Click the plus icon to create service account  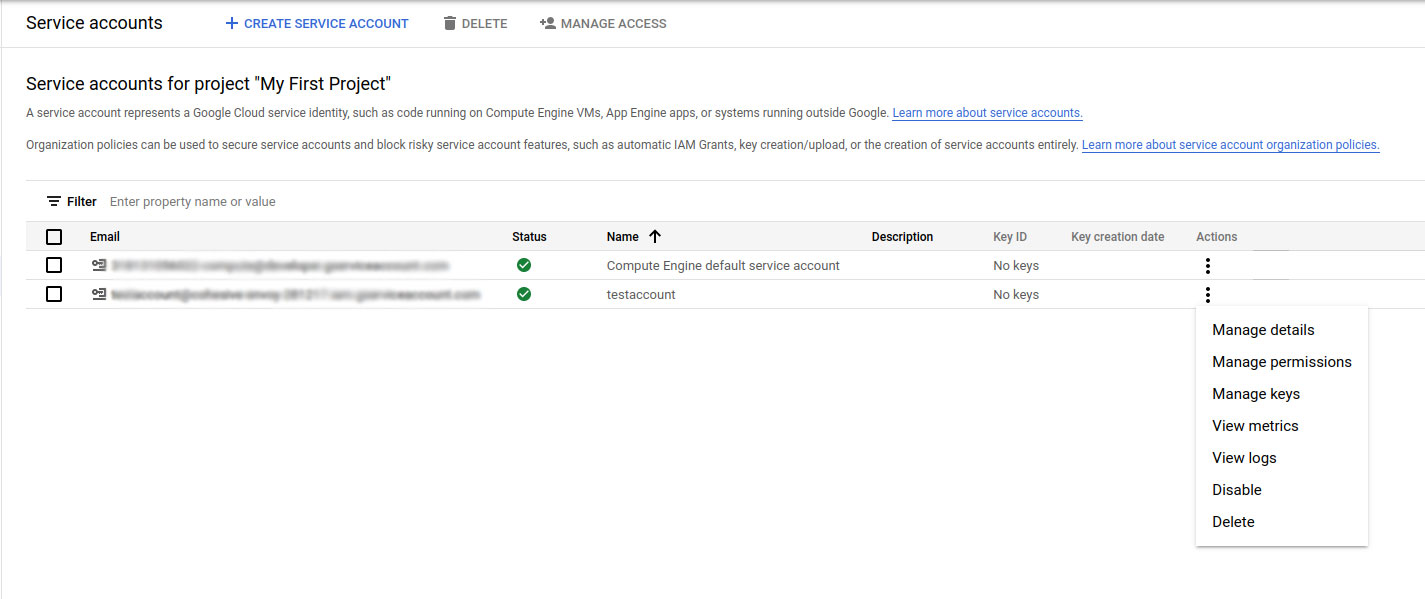(232, 23)
